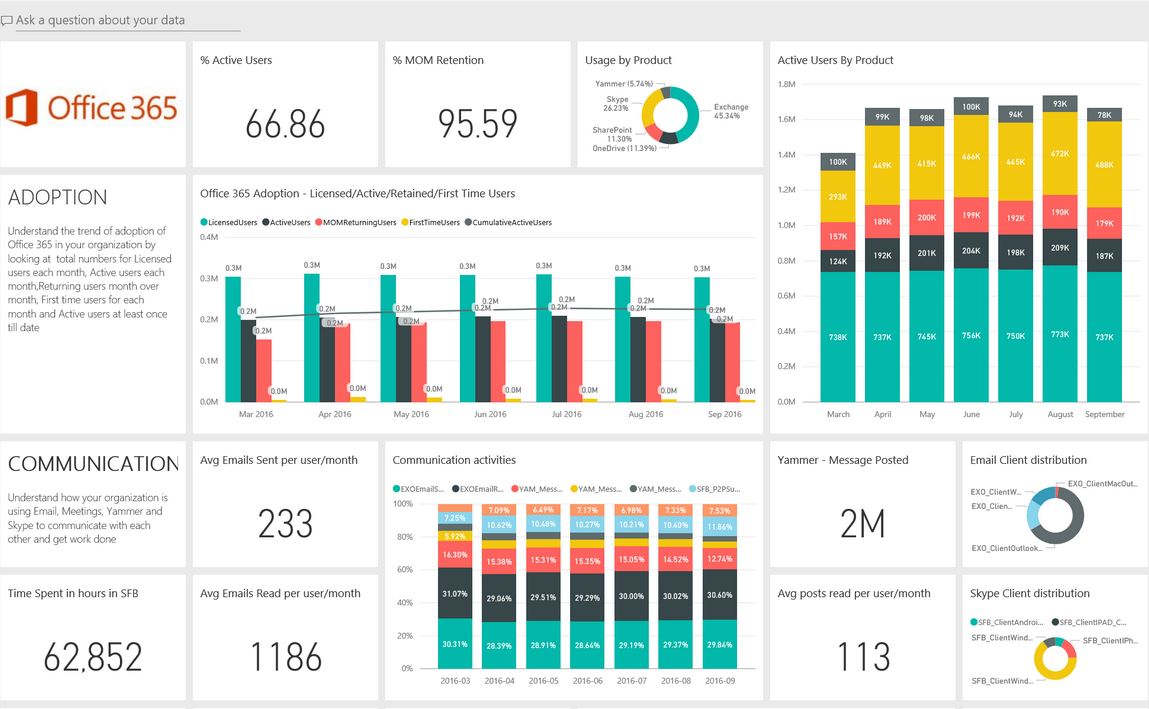Select the Mar 2016 teal bar in adoption chart
Image resolution: width=1149 pixels, height=709 pixels.
tap(232, 340)
